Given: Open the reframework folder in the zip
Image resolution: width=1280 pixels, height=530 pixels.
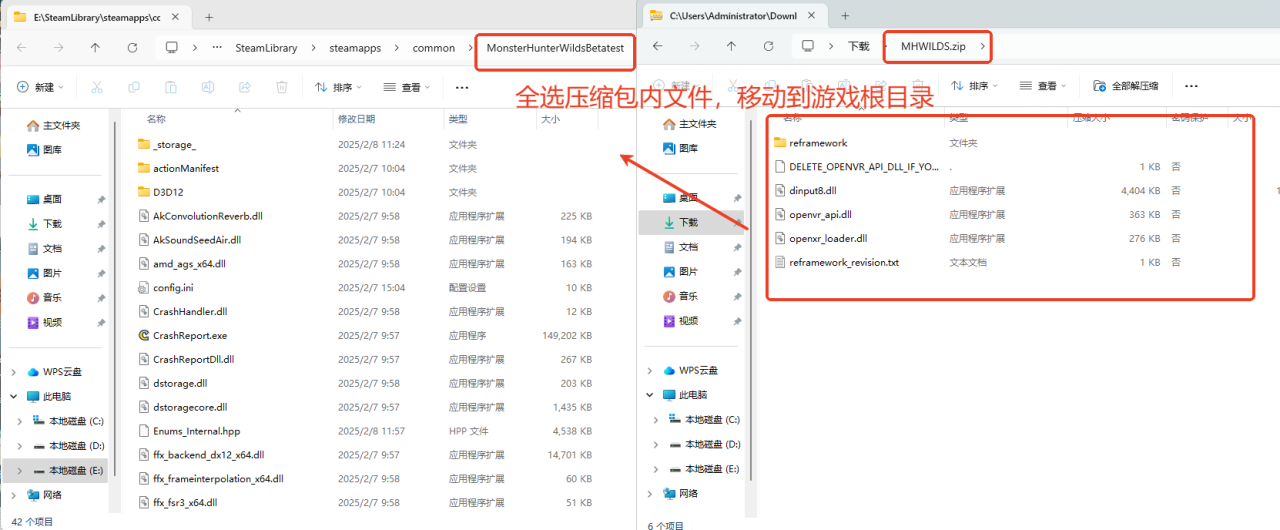Looking at the screenshot, I should tap(817, 143).
